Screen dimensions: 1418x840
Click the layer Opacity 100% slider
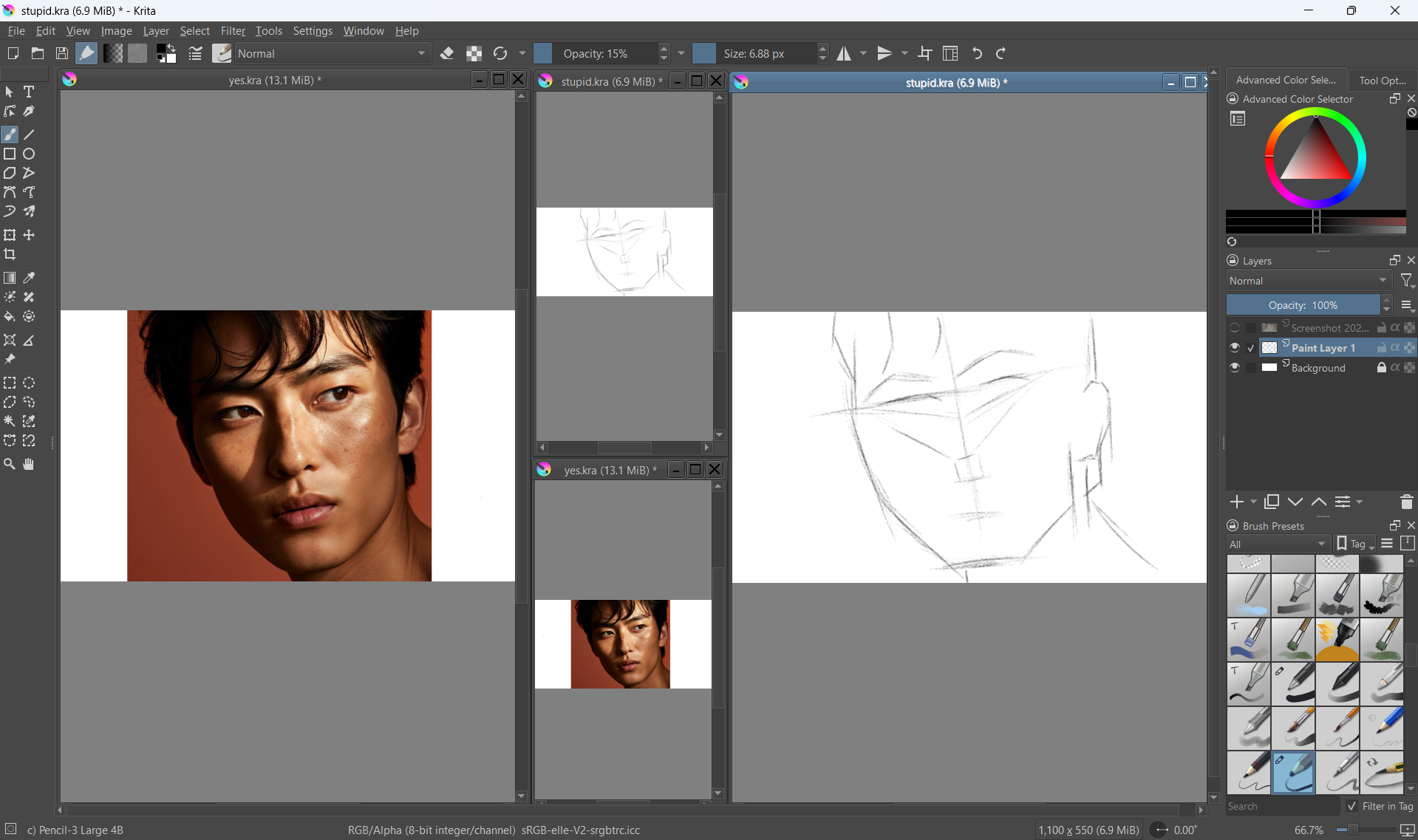click(x=1303, y=305)
